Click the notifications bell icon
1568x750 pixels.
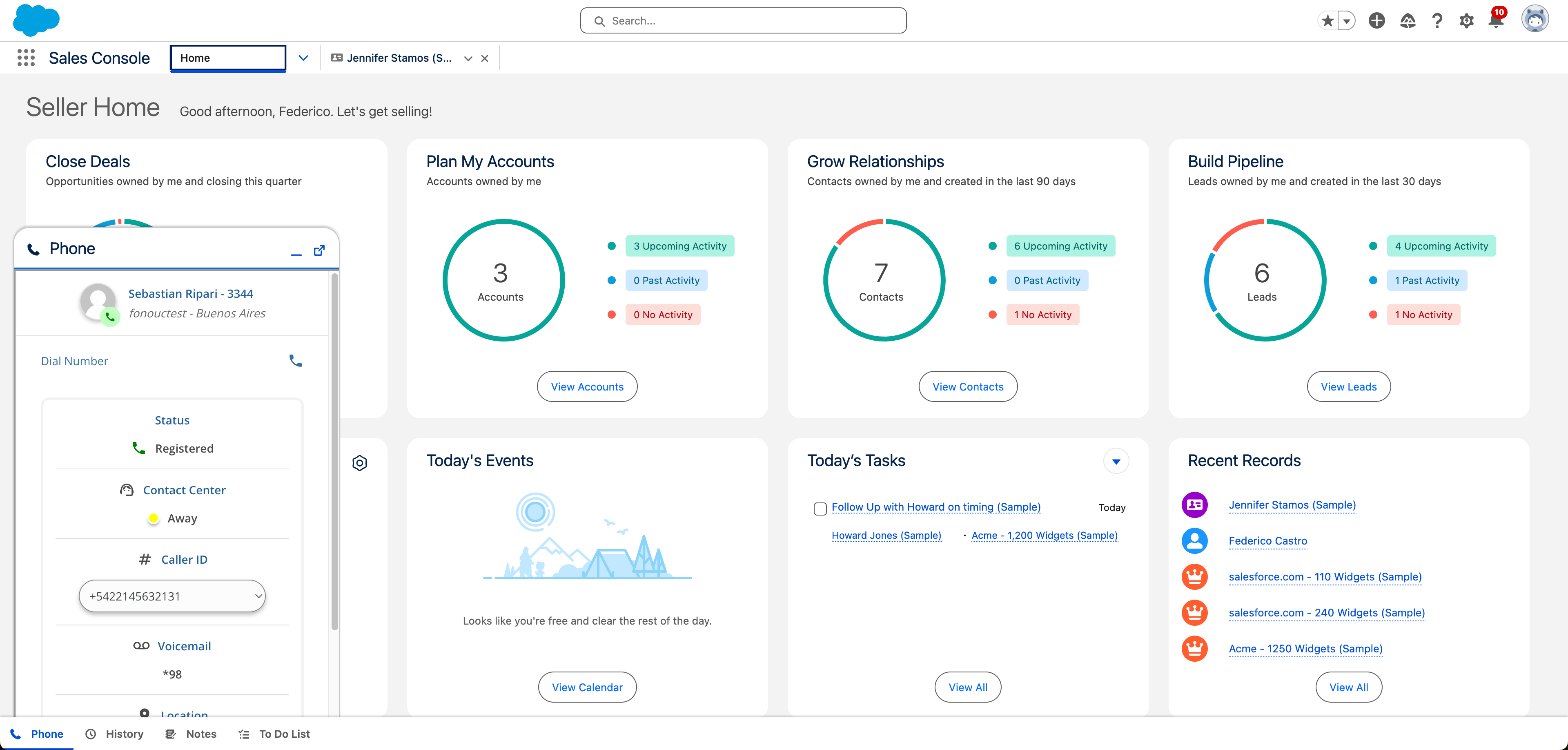1496,21
